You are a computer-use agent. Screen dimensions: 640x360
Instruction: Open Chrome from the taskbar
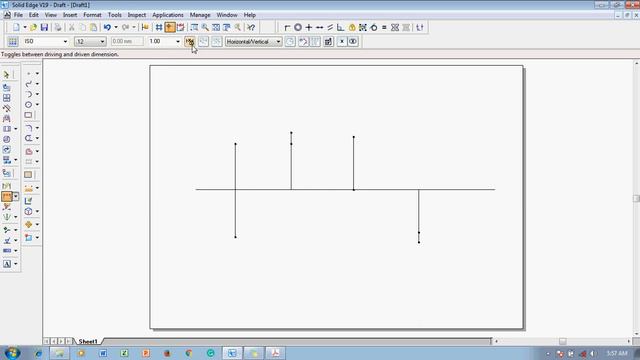189,353
